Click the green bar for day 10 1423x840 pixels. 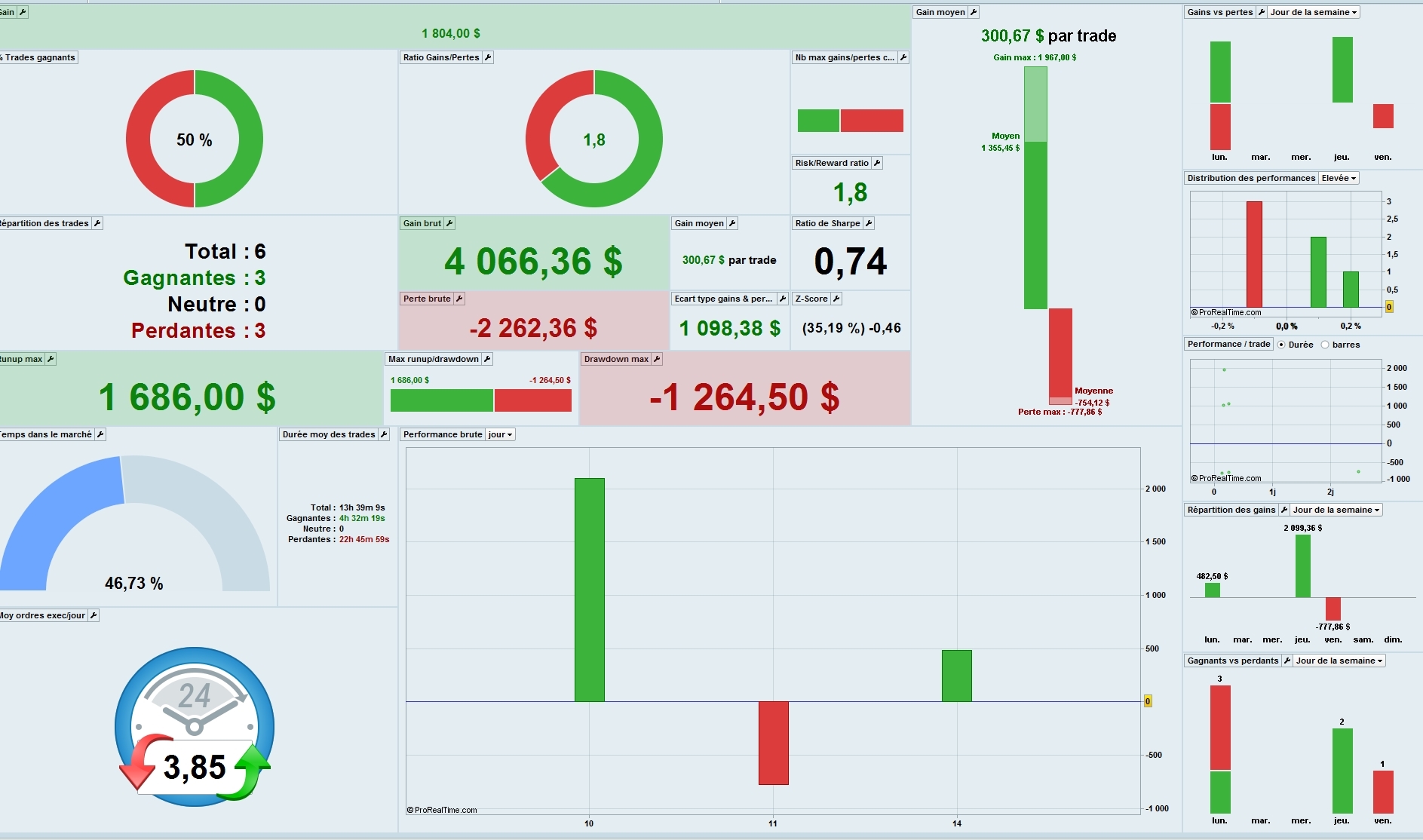590,590
